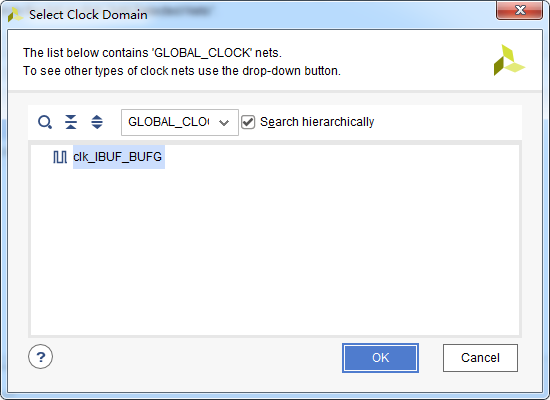Click the chevron arrow of the clock type dropdown
The image size is (550, 400).
tap(224, 122)
